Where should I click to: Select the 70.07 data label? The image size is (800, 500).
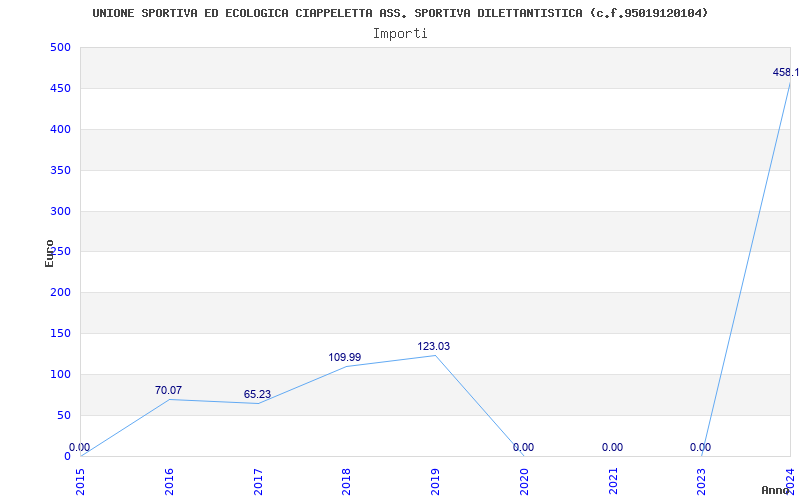tap(168, 390)
